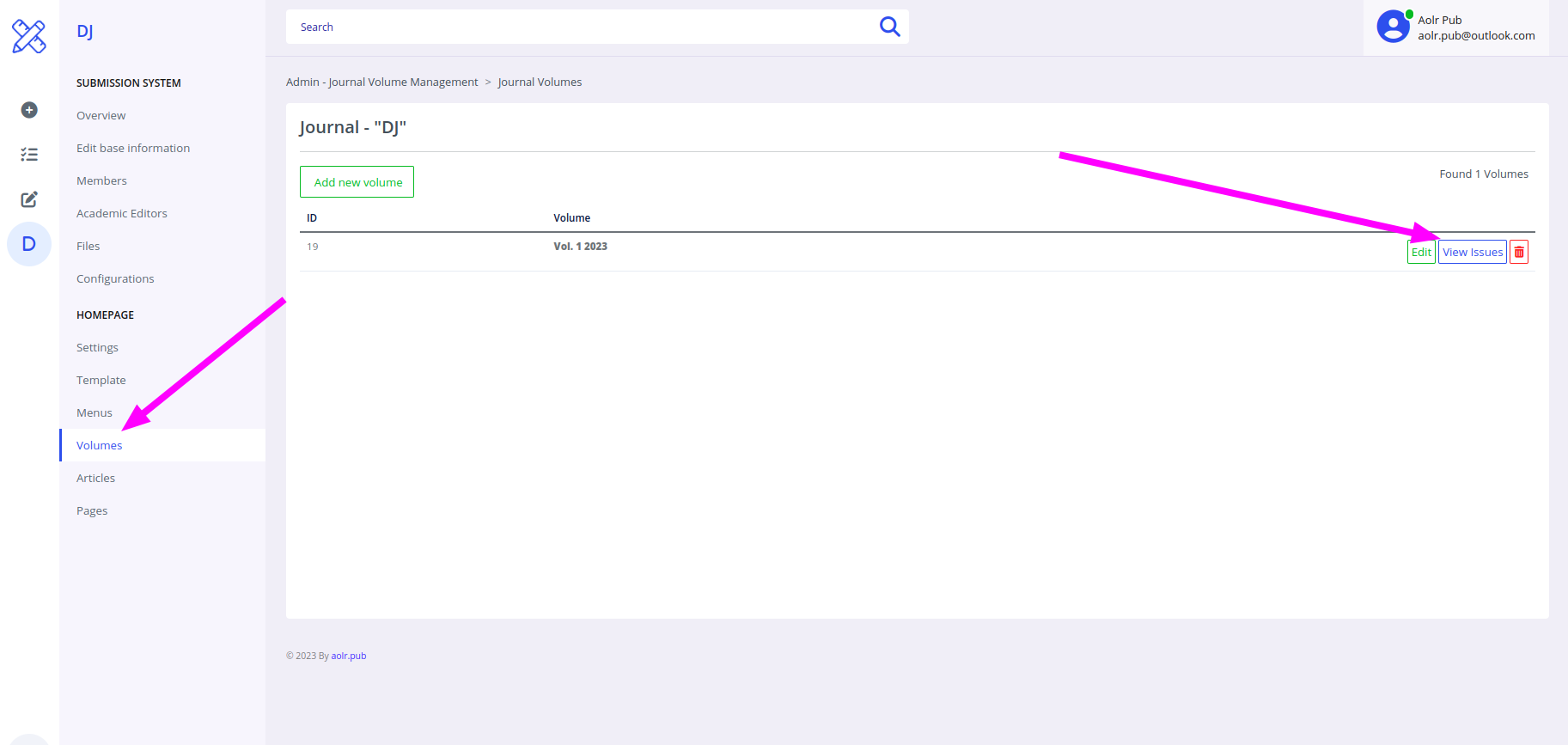The height and width of the screenshot is (745, 1568).
Task: Click the magnifying glass search icon
Action: tap(889, 27)
